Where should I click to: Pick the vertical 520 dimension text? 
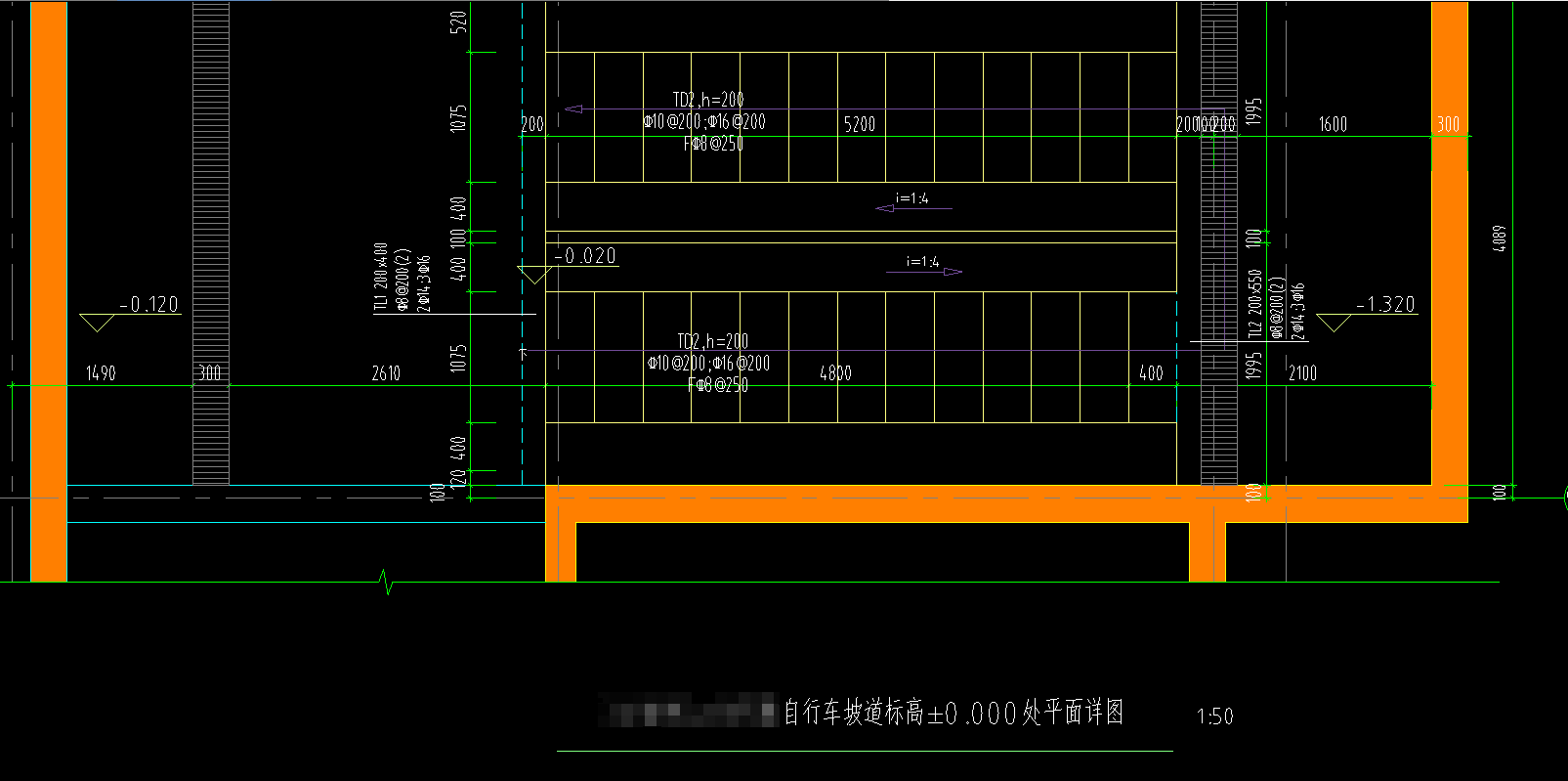click(x=458, y=20)
